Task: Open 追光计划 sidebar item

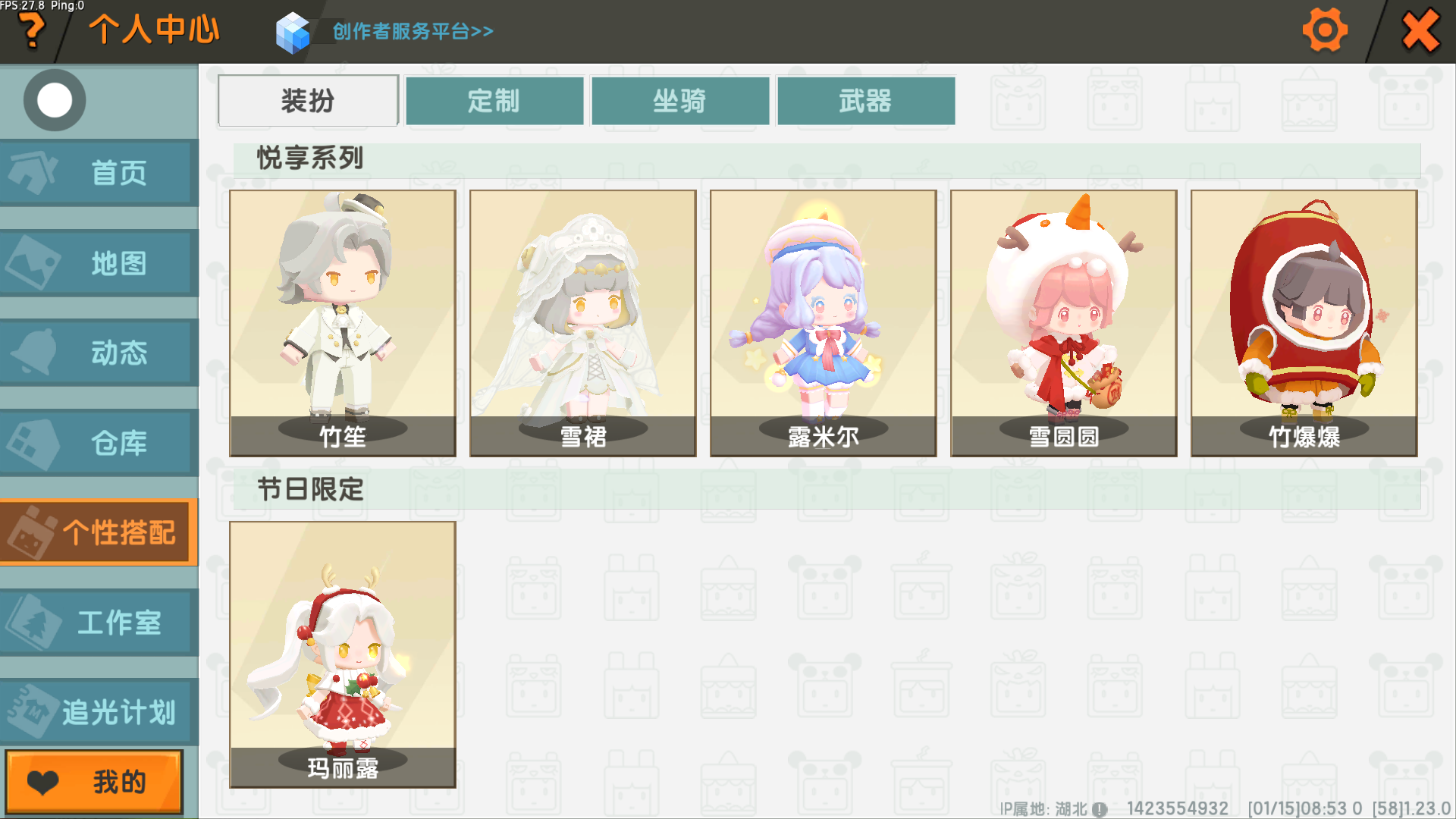Action: pyautogui.click(x=99, y=712)
